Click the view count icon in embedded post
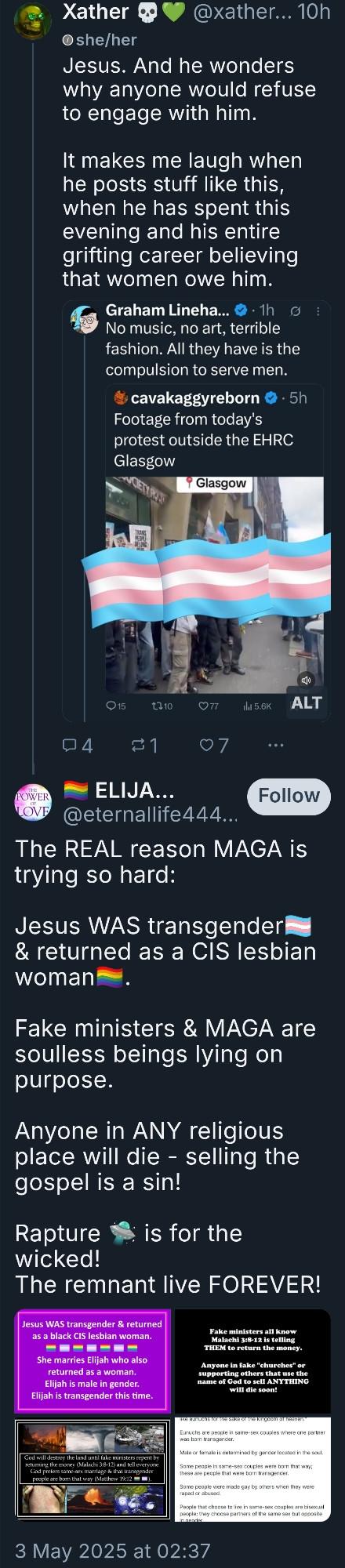The width and height of the screenshot is (345, 1568). [247, 706]
